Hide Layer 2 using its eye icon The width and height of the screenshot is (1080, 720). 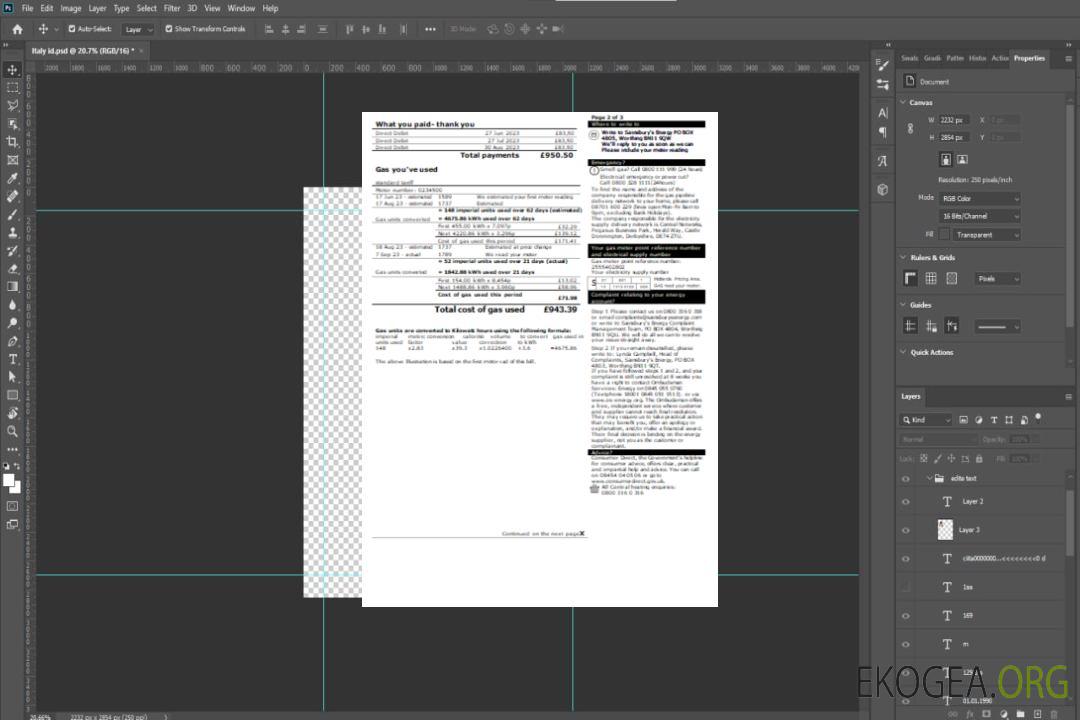pyautogui.click(x=906, y=501)
